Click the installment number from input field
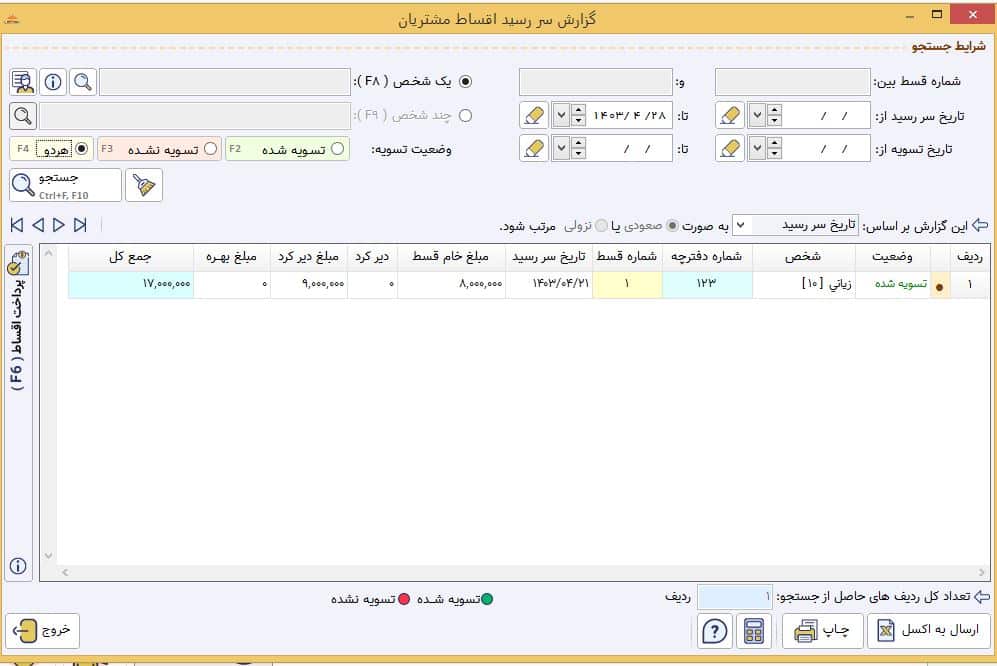This screenshot has width=997, height=666. point(792,82)
